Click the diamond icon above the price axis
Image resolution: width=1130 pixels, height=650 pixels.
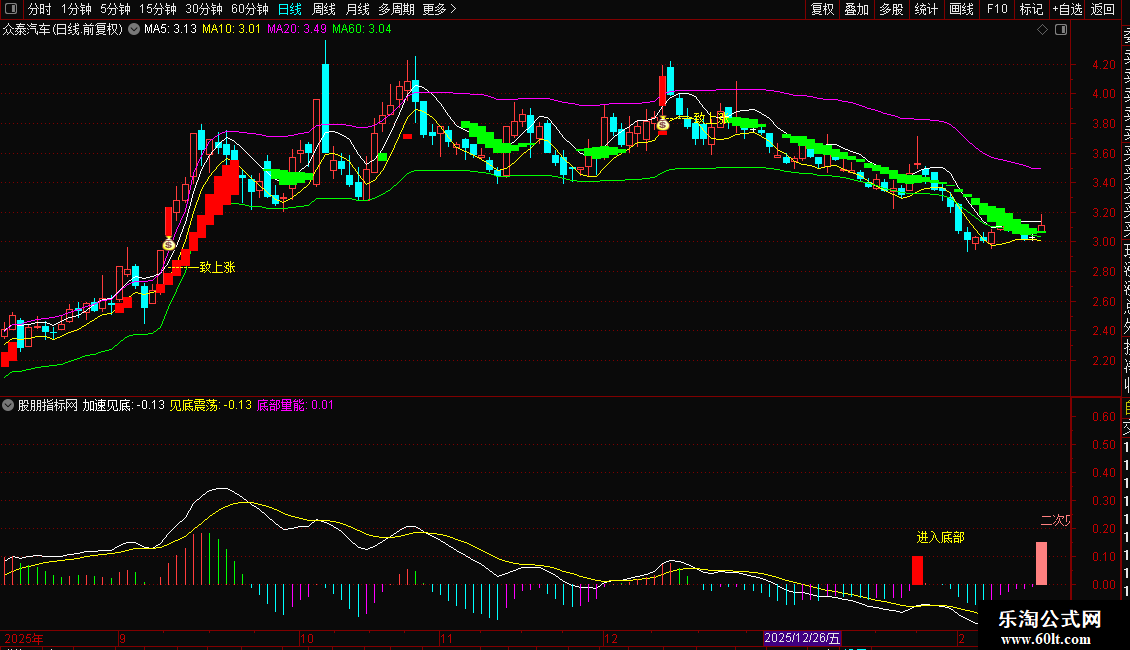(x=1043, y=30)
